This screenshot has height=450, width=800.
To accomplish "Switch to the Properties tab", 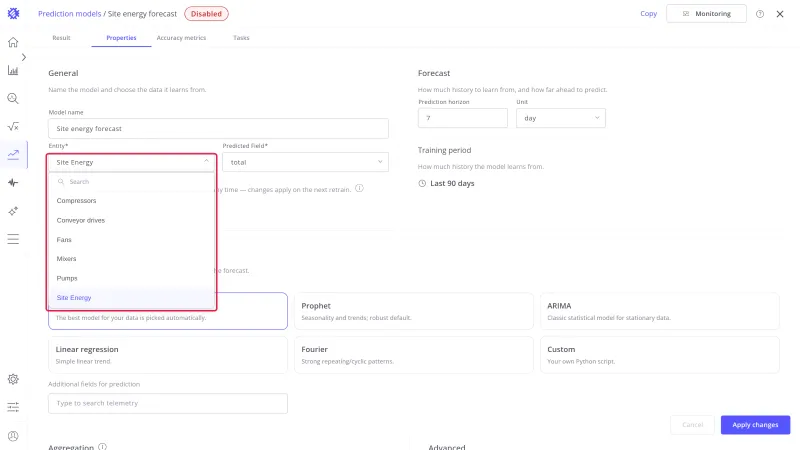I will point(121,38).
